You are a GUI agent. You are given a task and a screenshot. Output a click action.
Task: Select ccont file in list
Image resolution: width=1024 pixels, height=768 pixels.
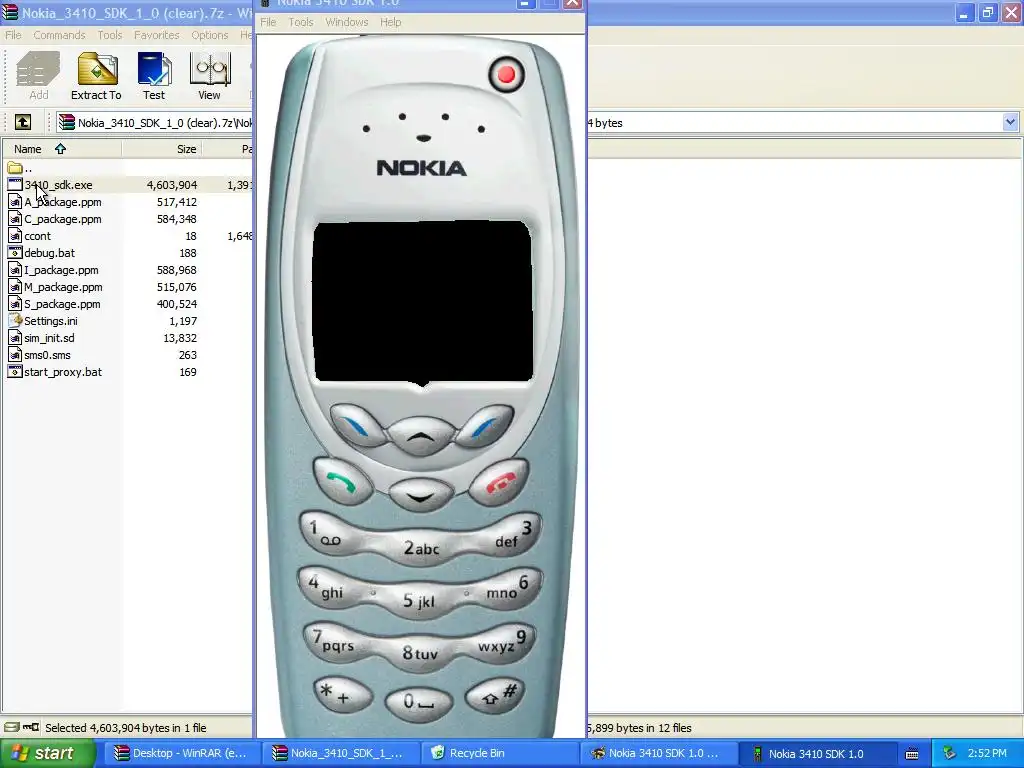coord(29,236)
